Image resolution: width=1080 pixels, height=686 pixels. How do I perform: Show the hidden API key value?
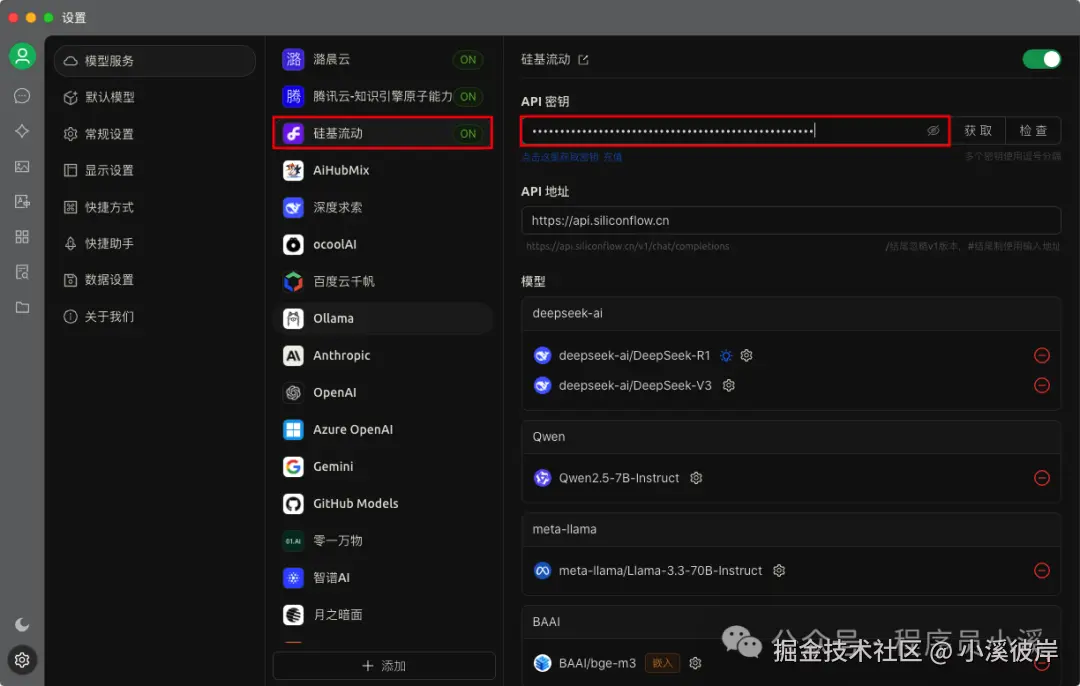click(x=933, y=130)
